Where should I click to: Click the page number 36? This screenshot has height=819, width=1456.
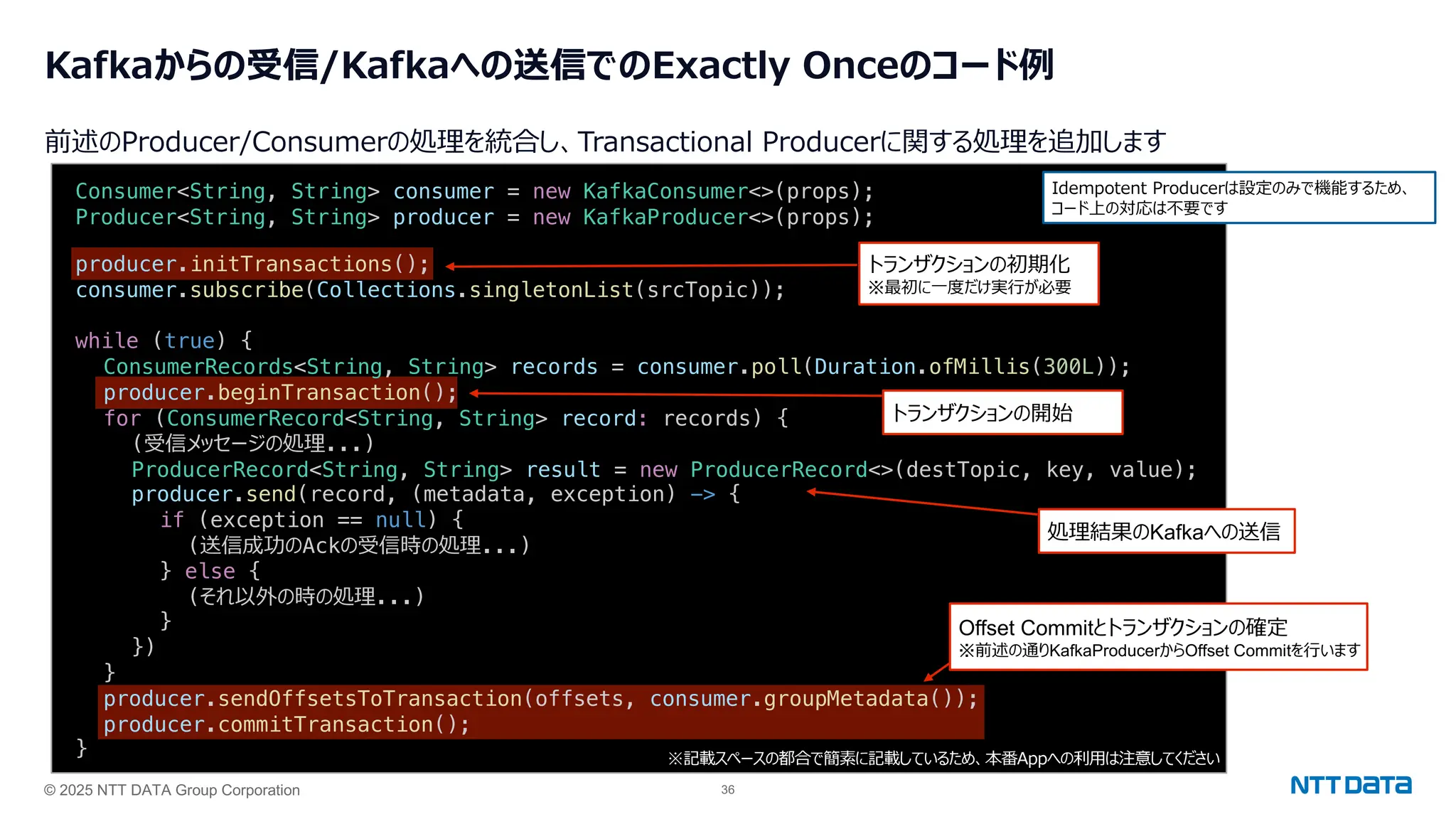point(727,790)
